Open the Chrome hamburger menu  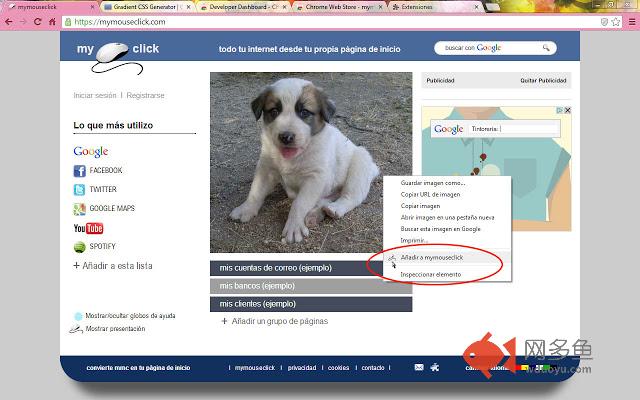point(632,22)
